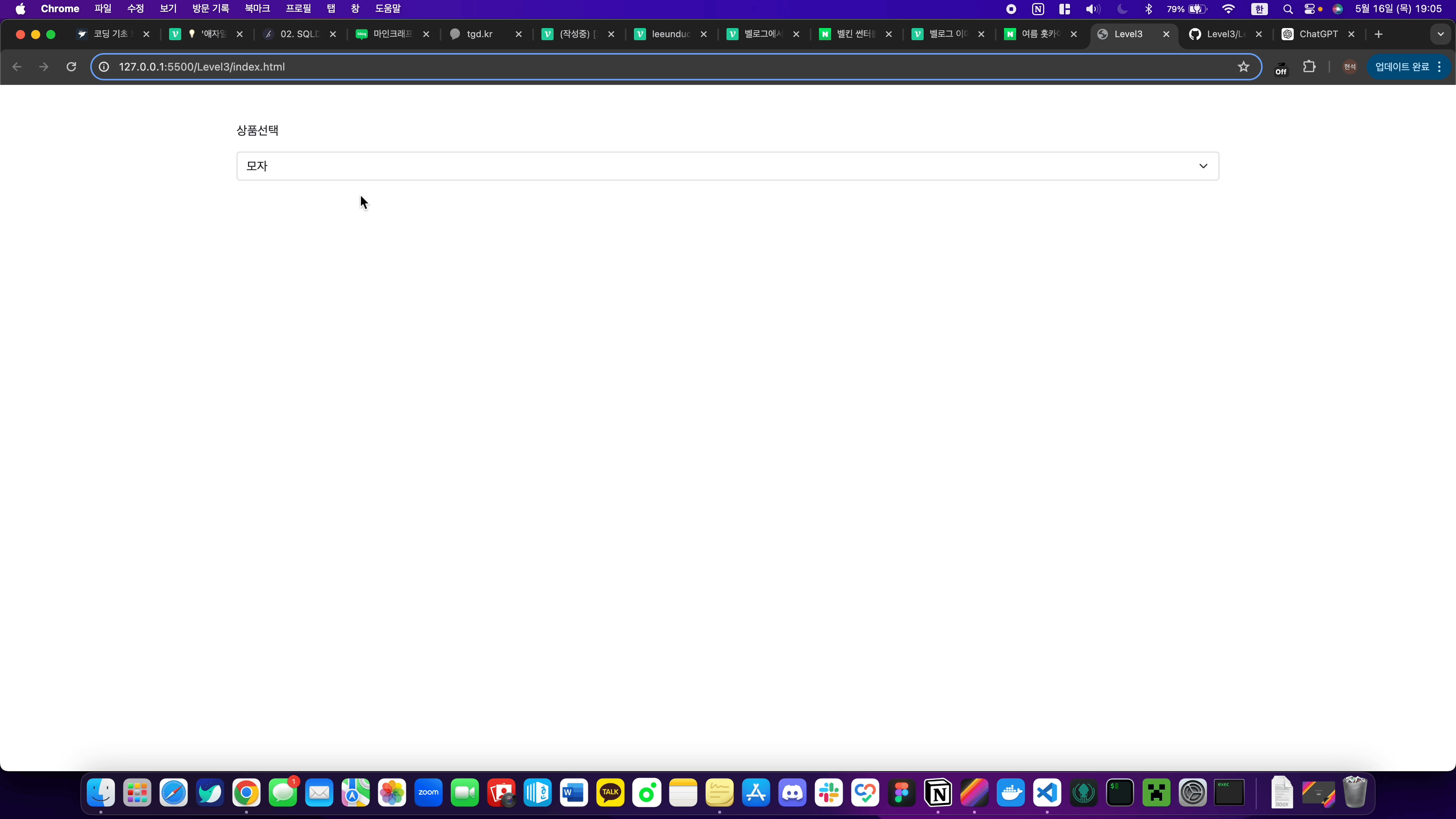Open Visual Studio Code from the Dock
1456x819 pixels.
pyautogui.click(x=1047, y=792)
